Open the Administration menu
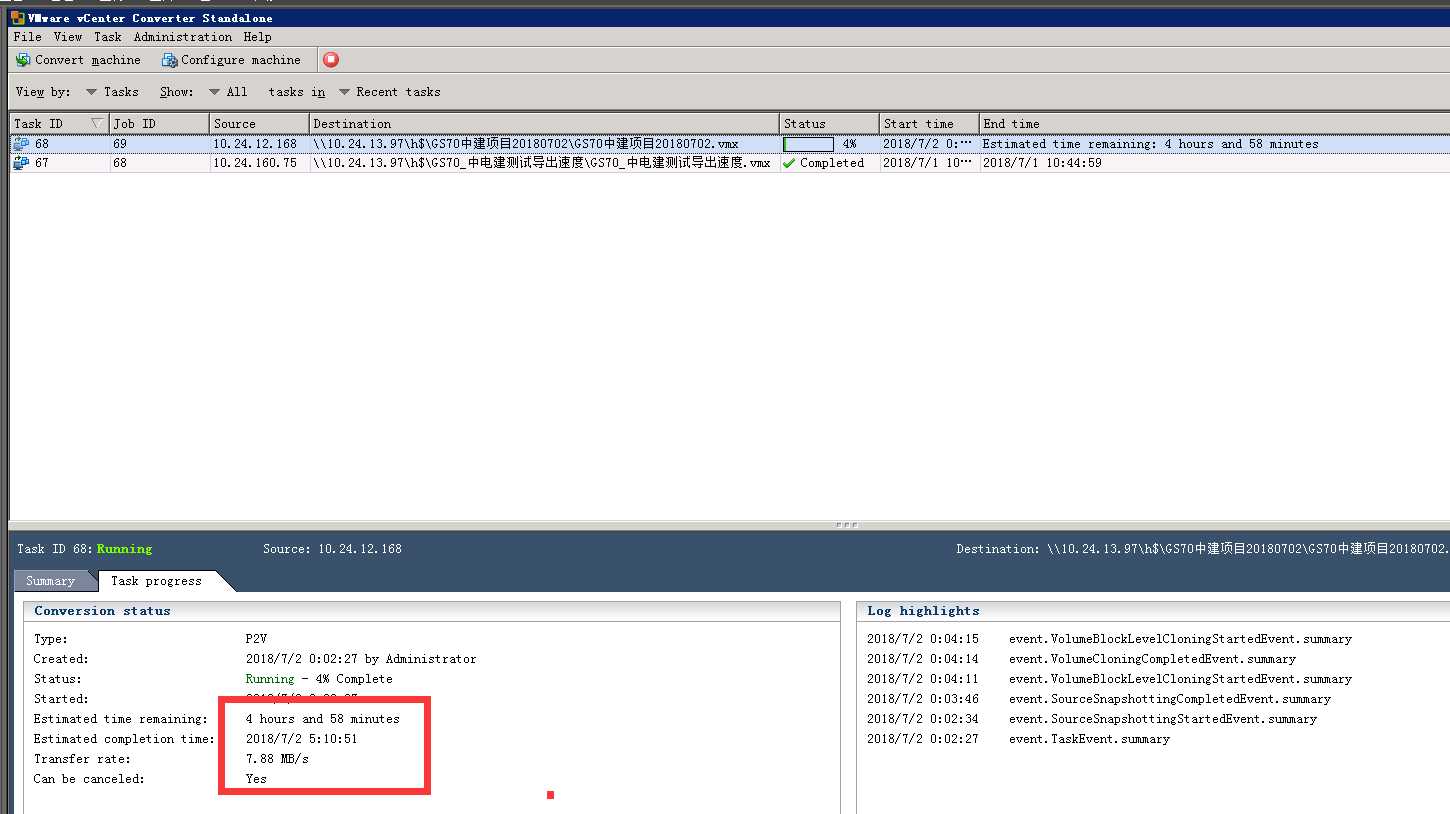The height and width of the screenshot is (814, 1450). pos(183,37)
